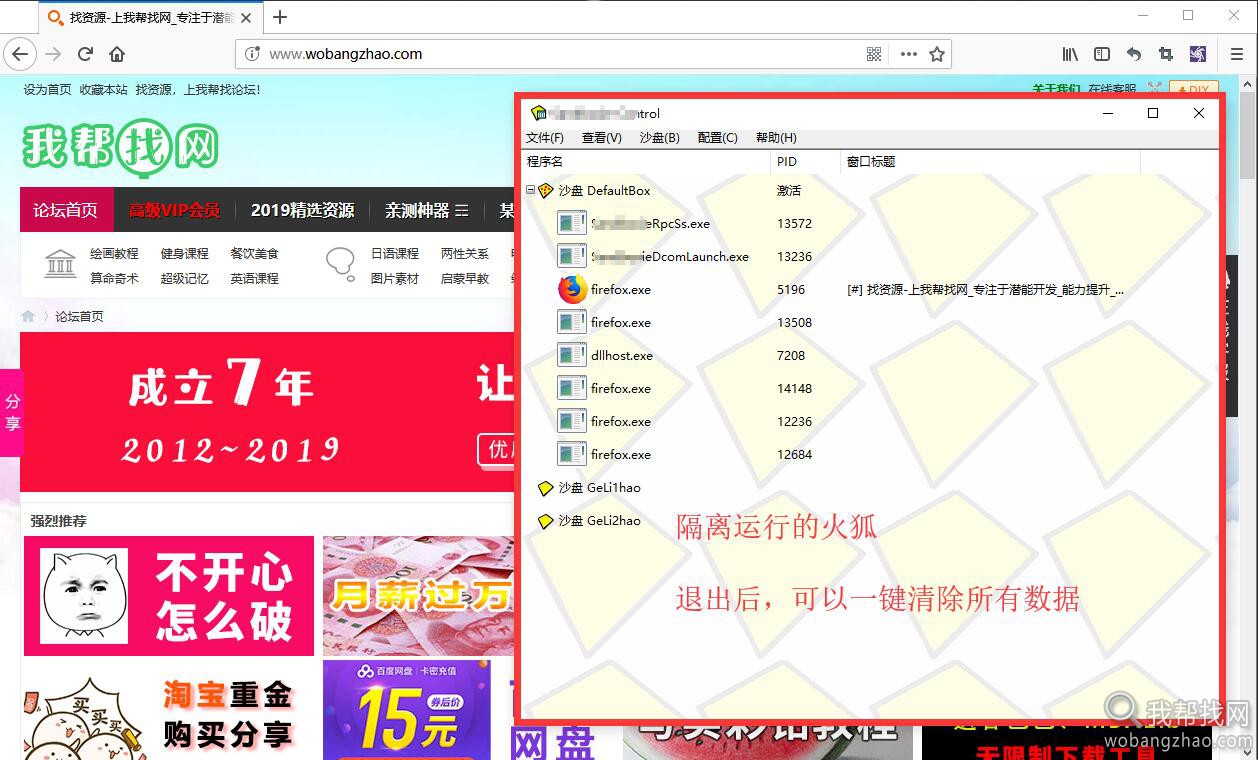Open page actions three-dot menu
Image resolution: width=1258 pixels, height=760 pixels.
point(908,54)
